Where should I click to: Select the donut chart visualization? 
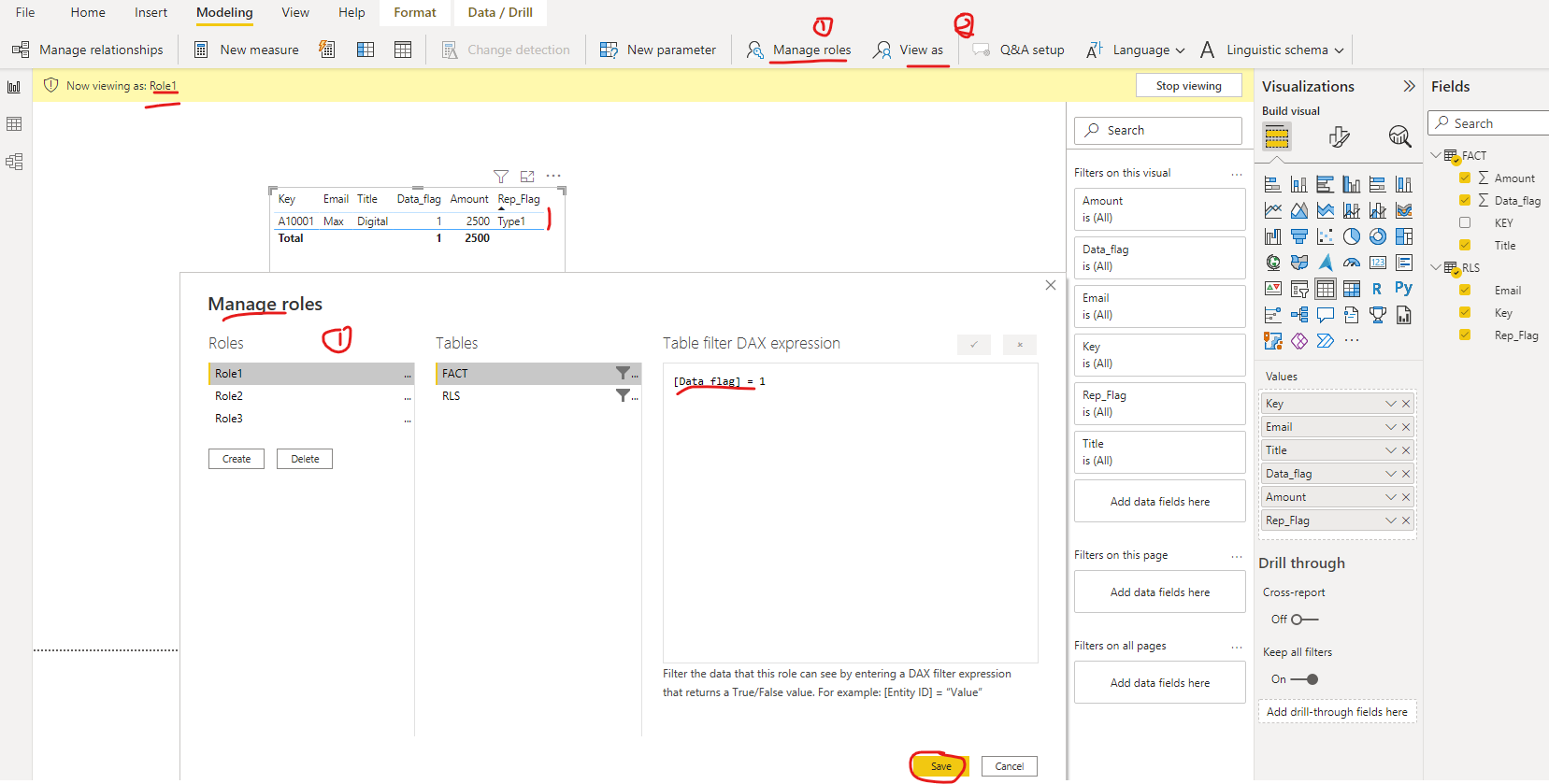point(1377,236)
